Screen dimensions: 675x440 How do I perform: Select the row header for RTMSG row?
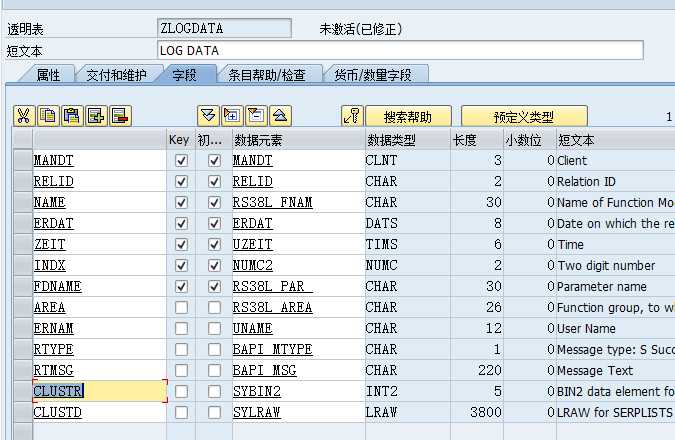[x=23, y=370]
